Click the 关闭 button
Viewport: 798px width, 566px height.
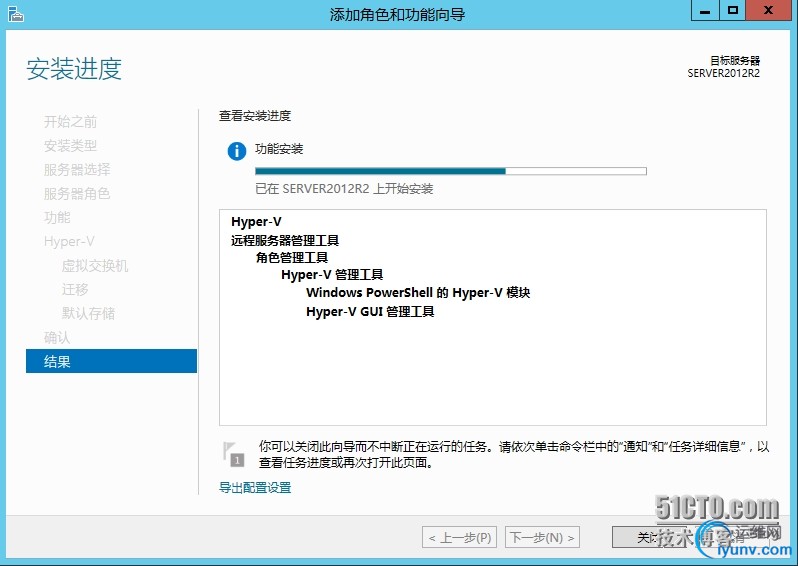650,537
